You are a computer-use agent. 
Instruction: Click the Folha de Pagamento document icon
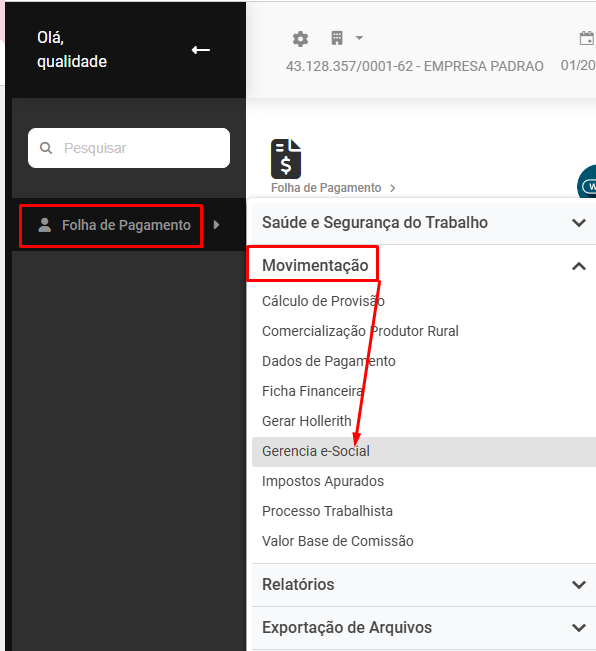pos(286,159)
